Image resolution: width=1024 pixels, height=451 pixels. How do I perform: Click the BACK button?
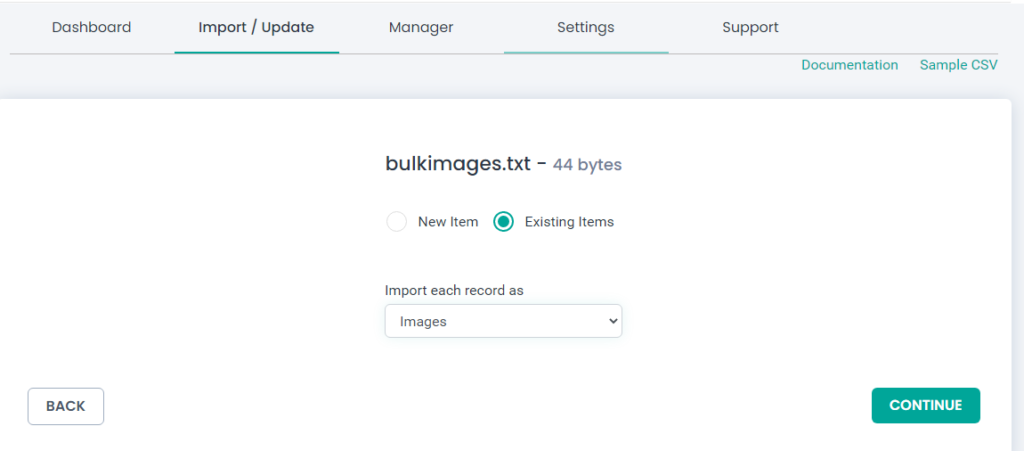tap(65, 406)
